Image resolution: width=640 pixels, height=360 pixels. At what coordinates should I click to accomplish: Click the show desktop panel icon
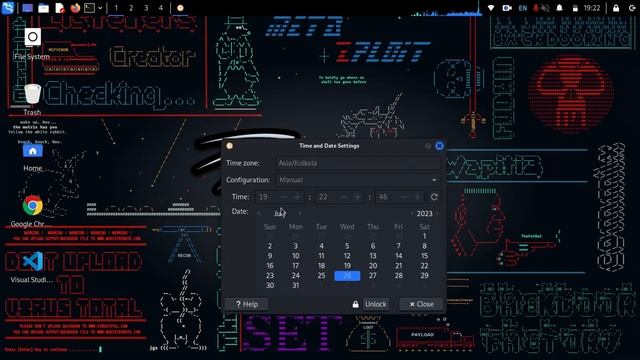[27, 8]
